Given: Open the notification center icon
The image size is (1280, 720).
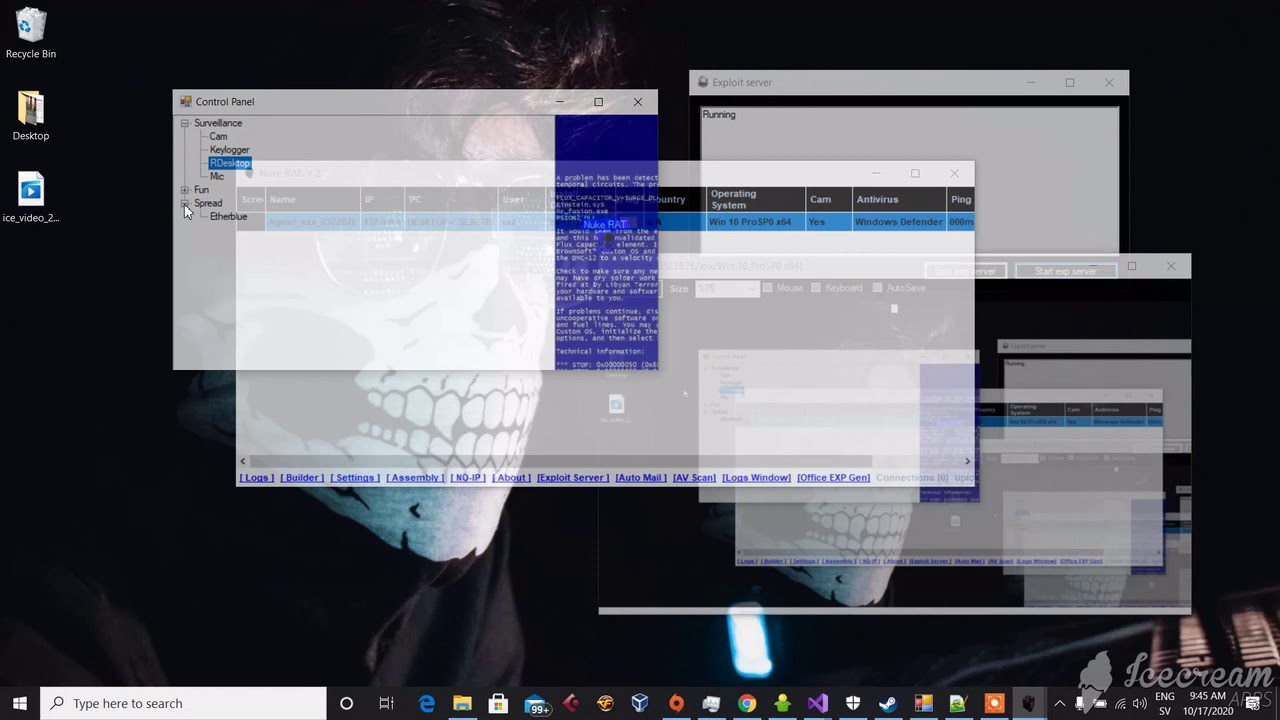Looking at the screenshot, I should click(1253, 703).
